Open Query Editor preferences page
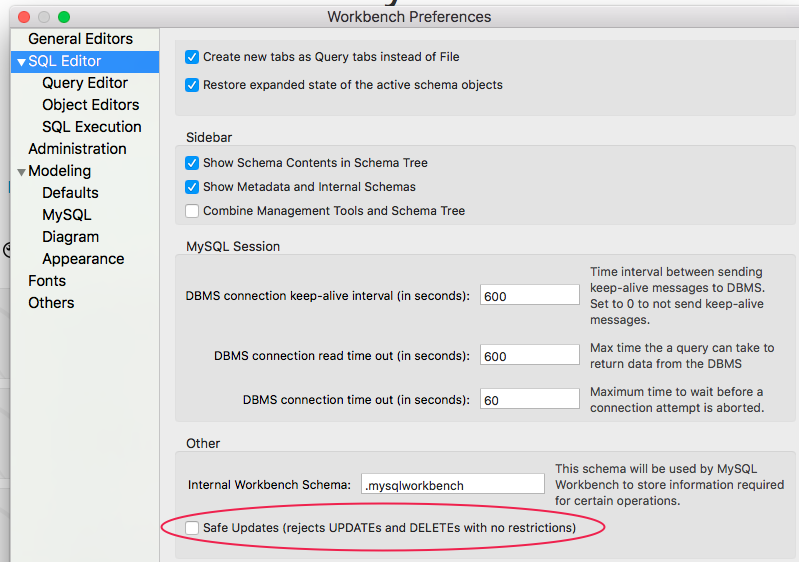This screenshot has height=562, width=799. click(x=85, y=83)
